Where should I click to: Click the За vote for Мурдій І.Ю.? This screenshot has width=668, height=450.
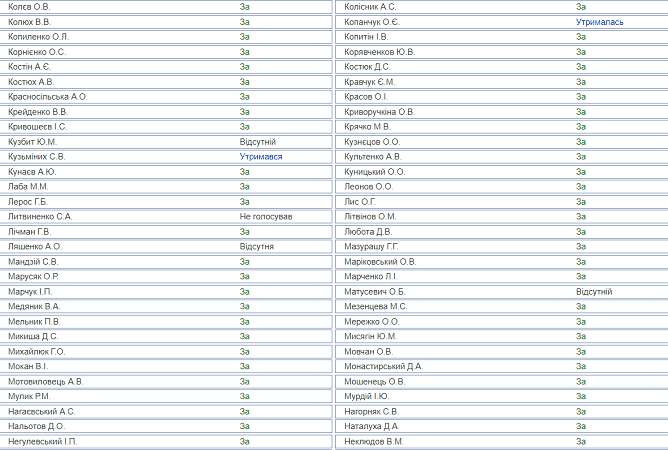581,396
